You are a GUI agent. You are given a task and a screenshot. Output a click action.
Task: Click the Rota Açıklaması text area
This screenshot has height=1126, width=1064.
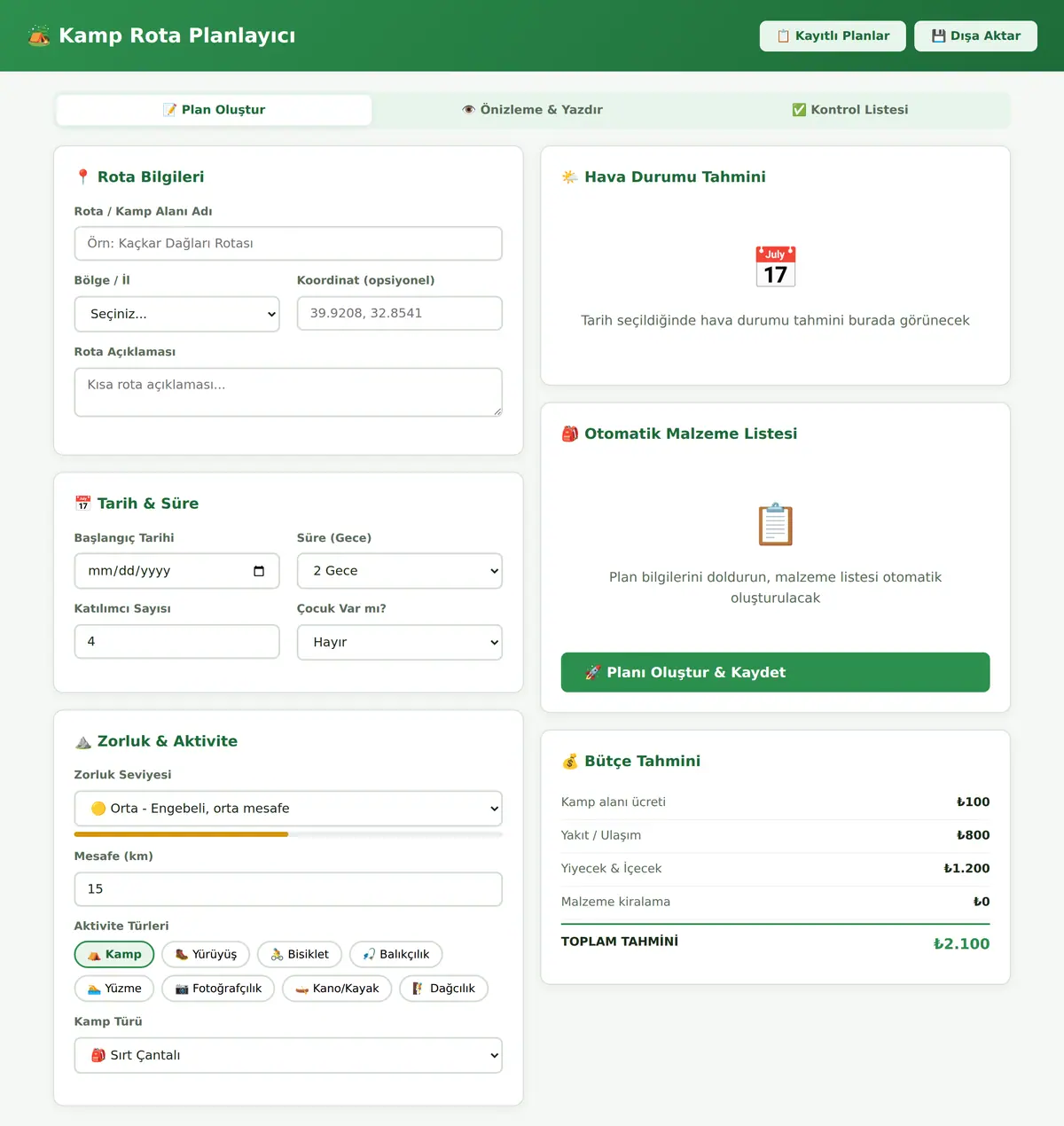click(x=288, y=392)
